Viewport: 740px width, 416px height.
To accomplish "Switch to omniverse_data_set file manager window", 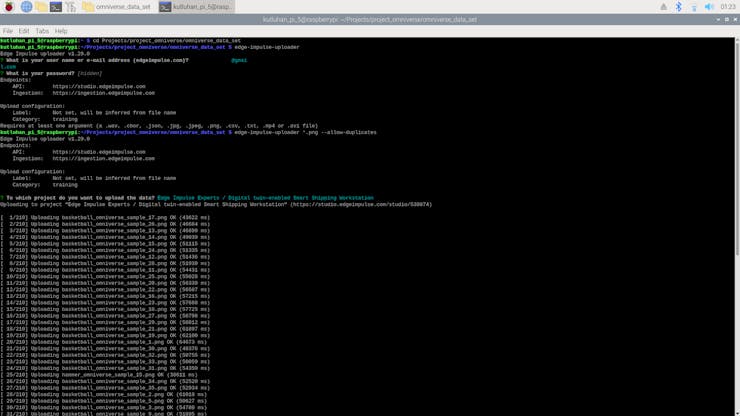I will click(x=117, y=7).
